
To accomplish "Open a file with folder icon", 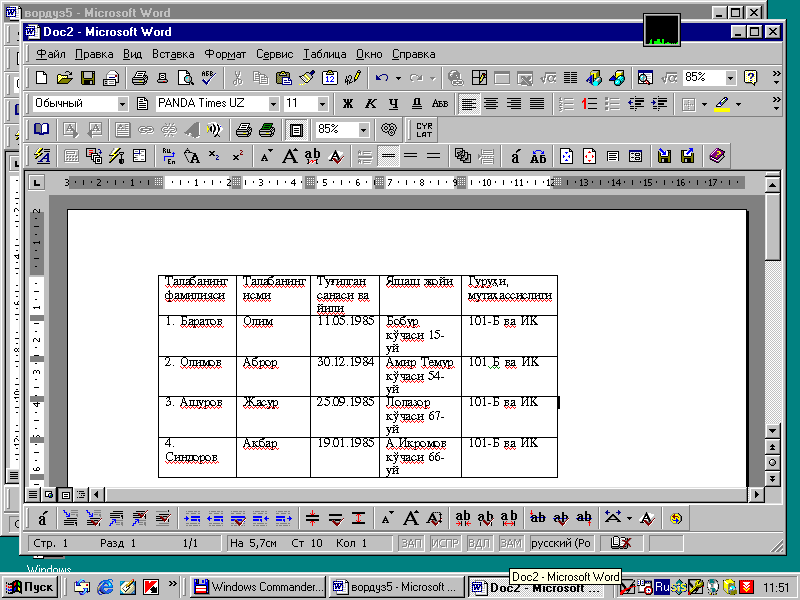I will (64, 78).
